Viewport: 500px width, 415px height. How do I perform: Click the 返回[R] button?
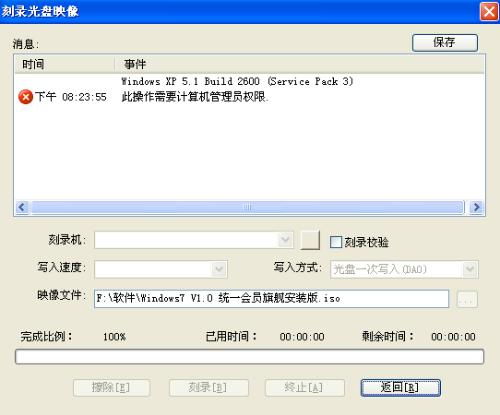pos(400,388)
